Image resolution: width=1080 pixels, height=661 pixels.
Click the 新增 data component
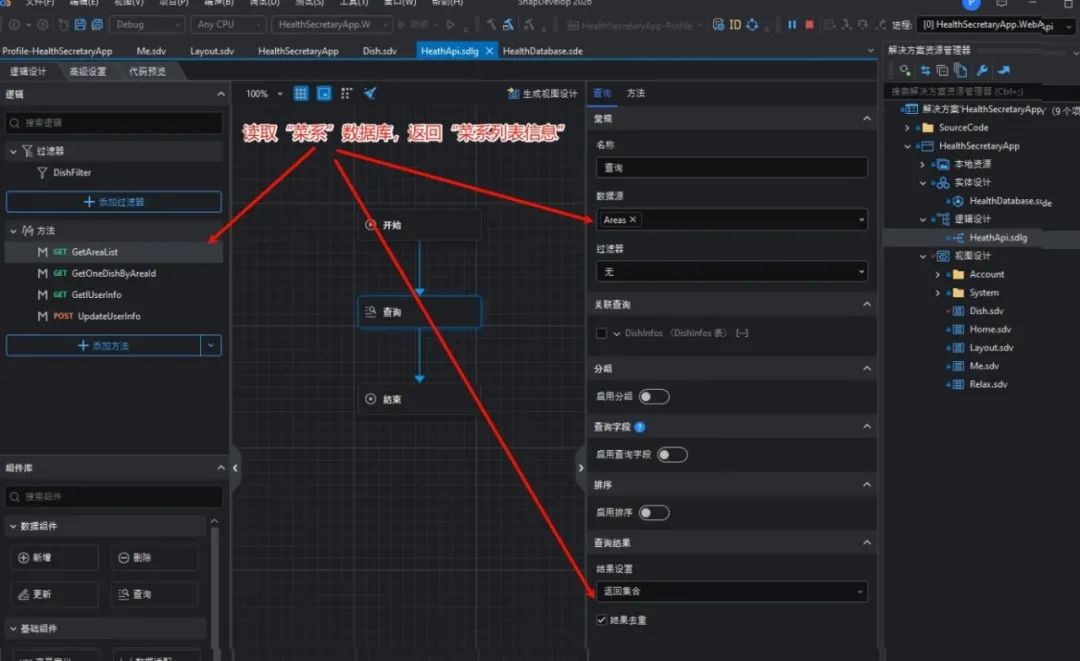click(54, 558)
